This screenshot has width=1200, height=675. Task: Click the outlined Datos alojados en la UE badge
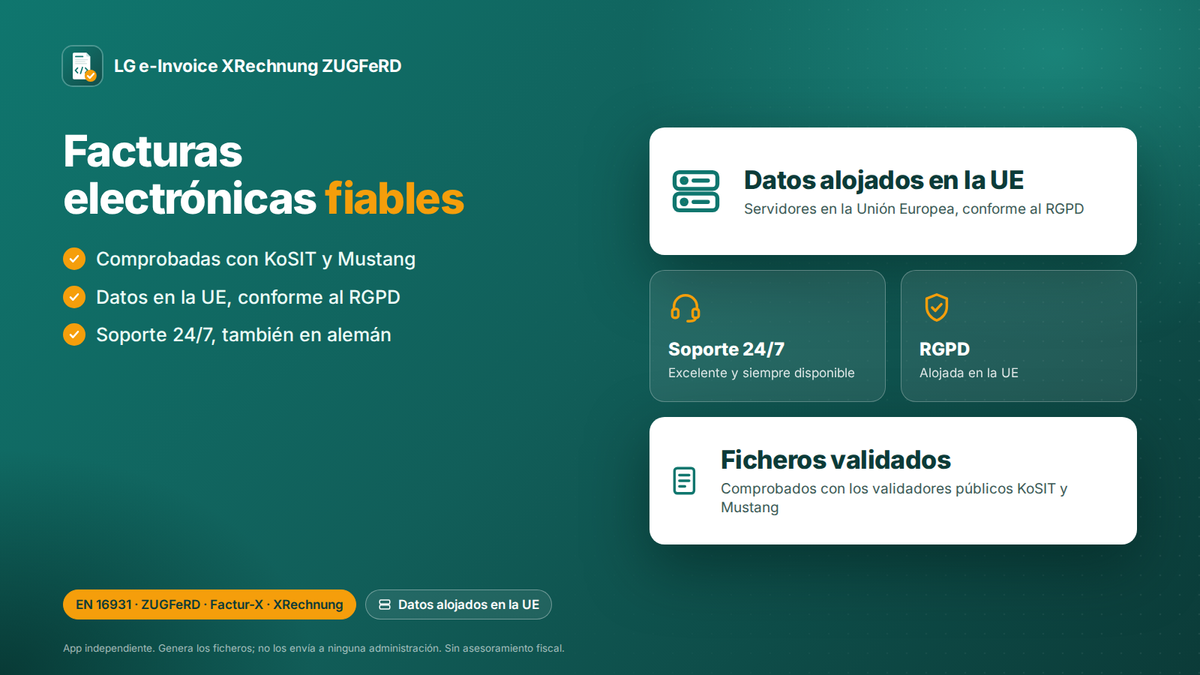click(458, 605)
